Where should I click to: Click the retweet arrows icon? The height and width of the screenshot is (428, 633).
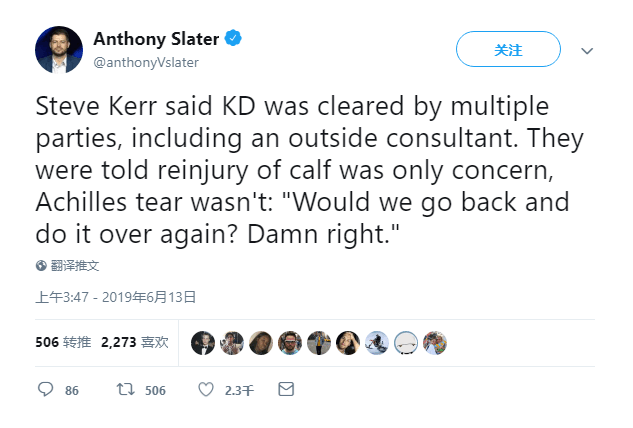(x=125, y=389)
